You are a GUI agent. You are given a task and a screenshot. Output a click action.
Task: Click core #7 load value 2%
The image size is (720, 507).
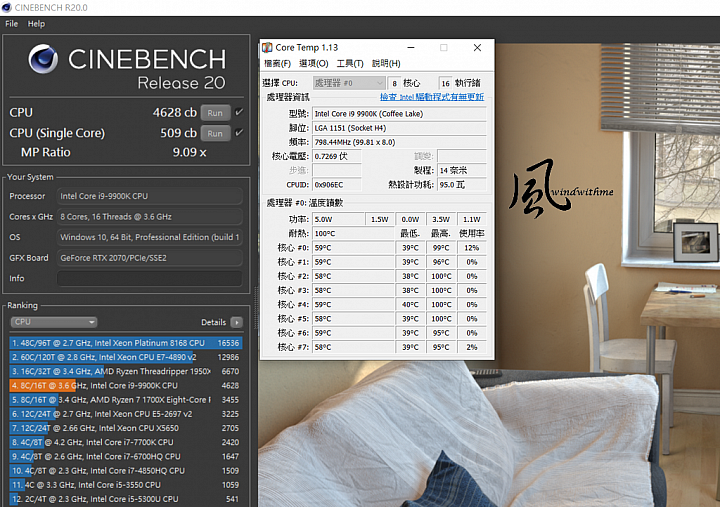pos(472,348)
